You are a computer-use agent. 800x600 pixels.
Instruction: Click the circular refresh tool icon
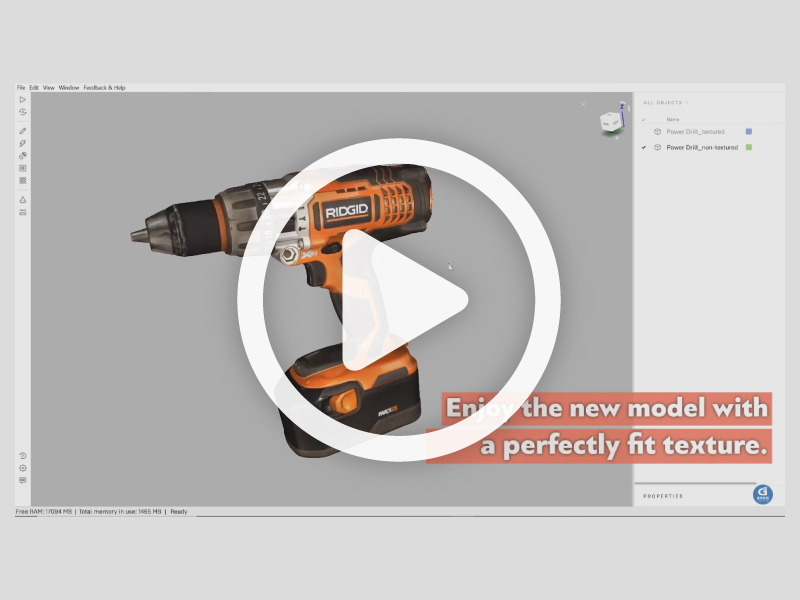coord(22,112)
